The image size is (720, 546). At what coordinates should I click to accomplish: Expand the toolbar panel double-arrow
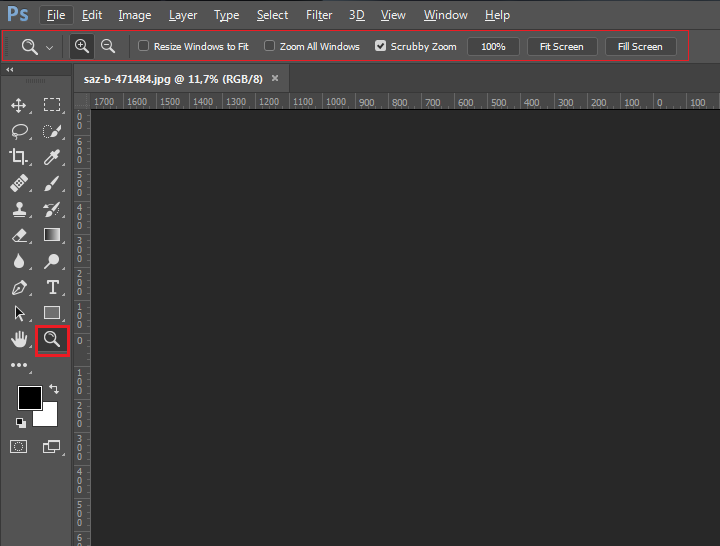(10, 70)
